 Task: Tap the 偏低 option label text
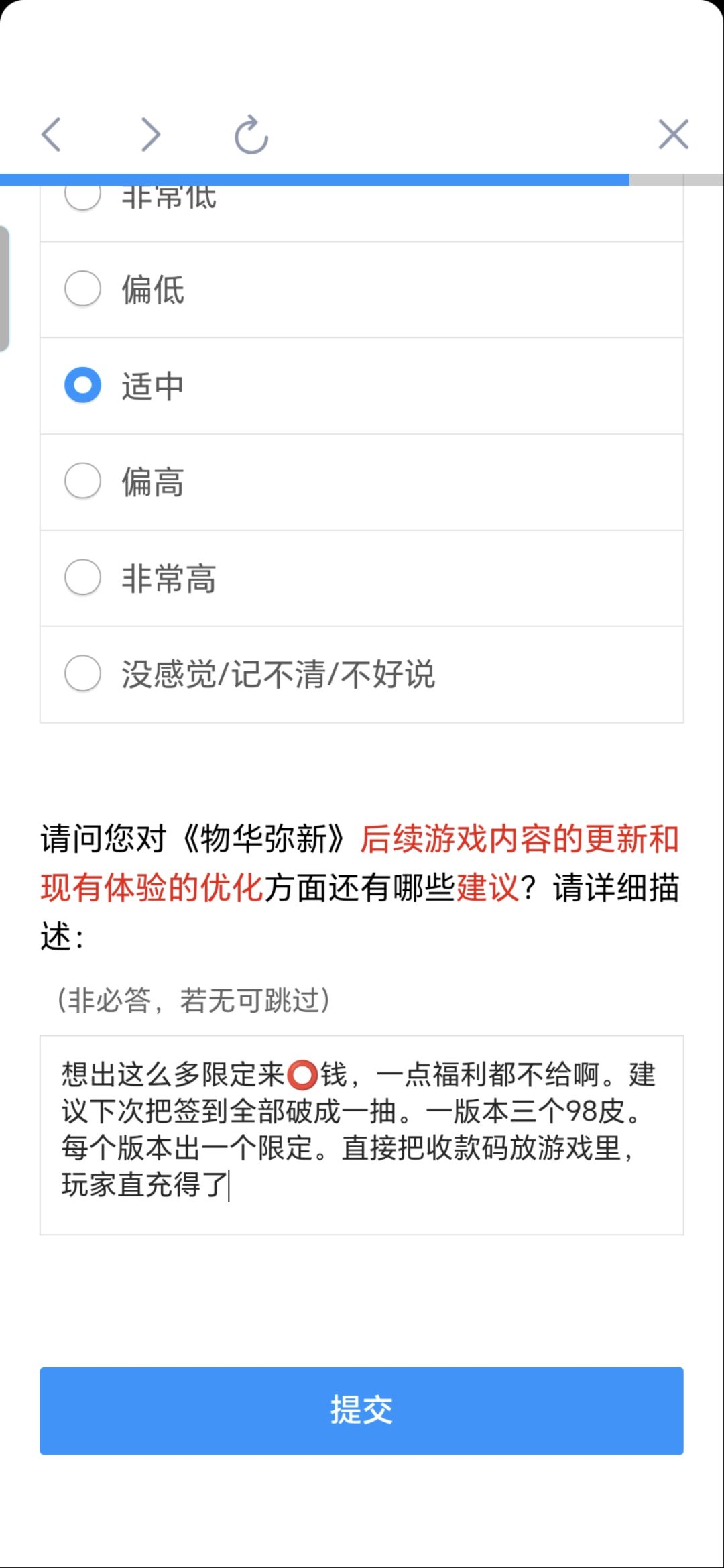click(x=153, y=290)
